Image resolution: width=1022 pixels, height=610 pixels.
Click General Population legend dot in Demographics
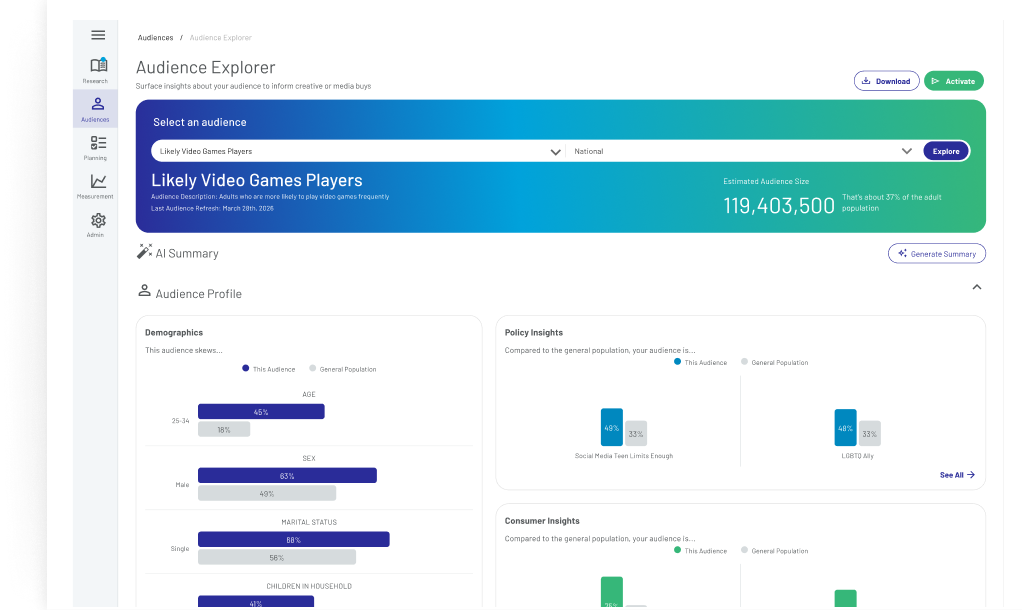312,368
